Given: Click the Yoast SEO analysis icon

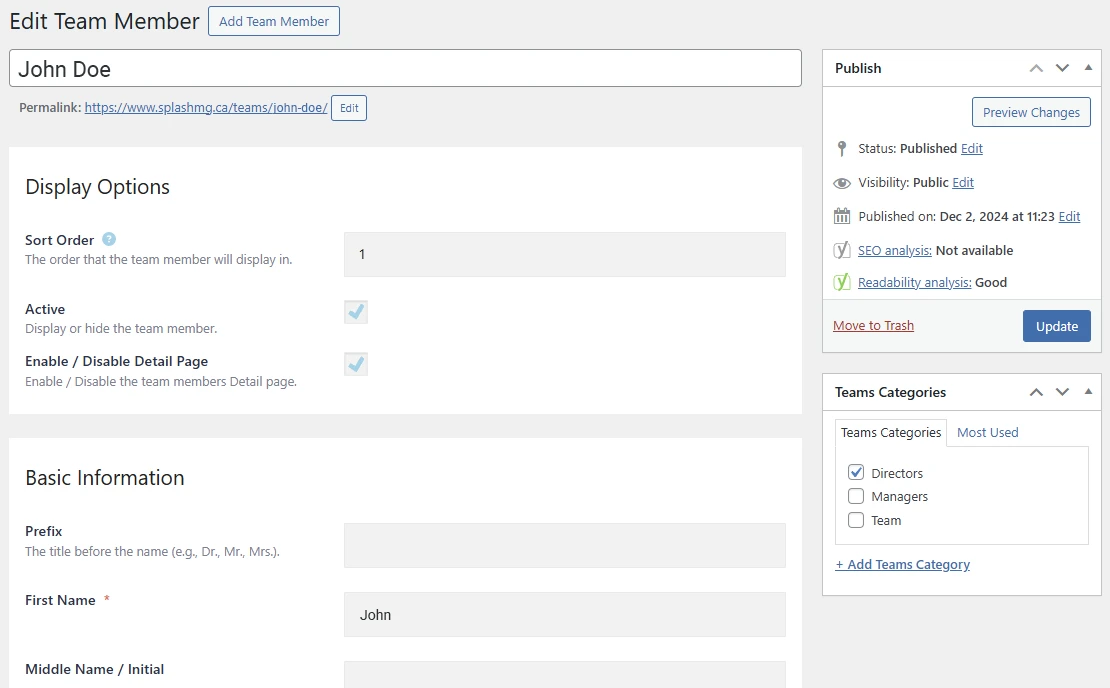Looking at the screenshot, I should [x=842, y=250].
